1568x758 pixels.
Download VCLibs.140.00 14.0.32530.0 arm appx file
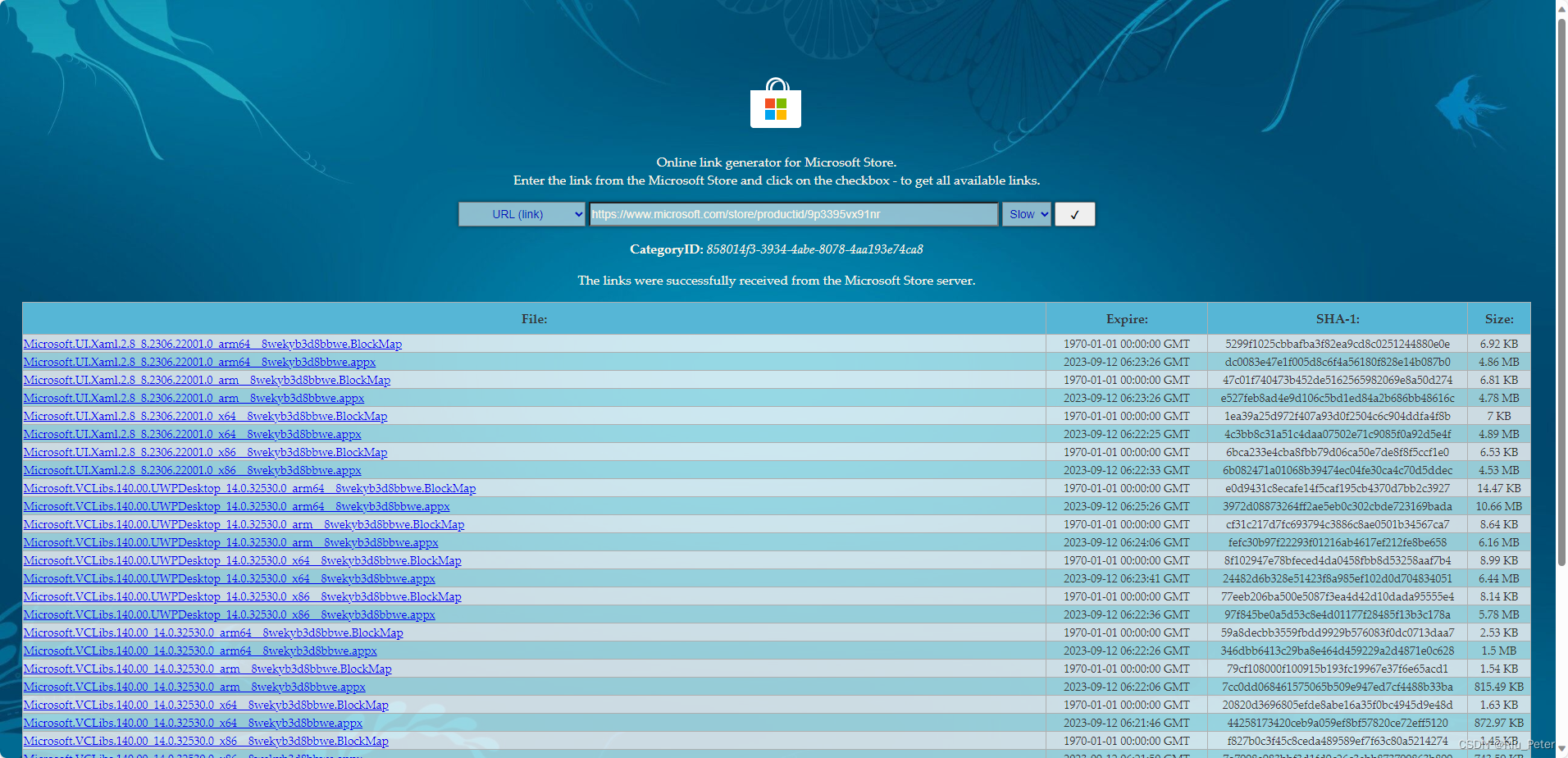click(x=194, y=687)
